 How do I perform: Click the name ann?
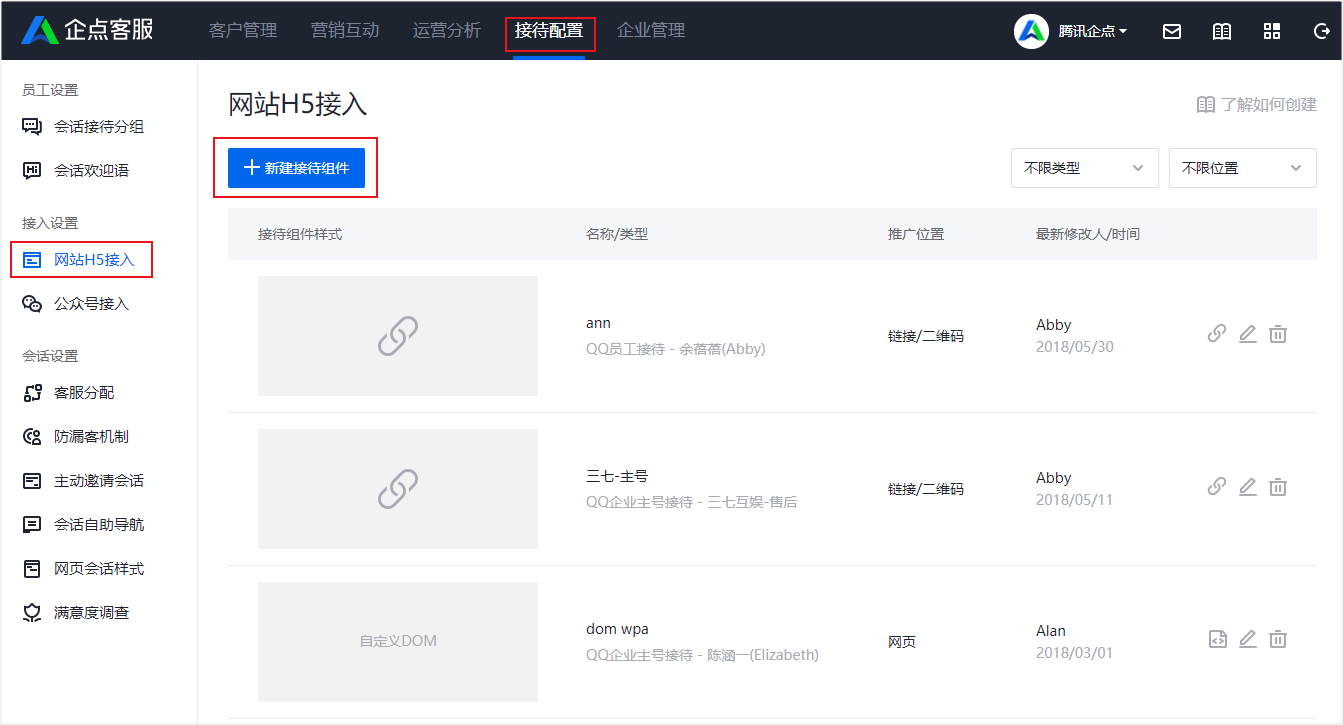[x=598, y=324]
